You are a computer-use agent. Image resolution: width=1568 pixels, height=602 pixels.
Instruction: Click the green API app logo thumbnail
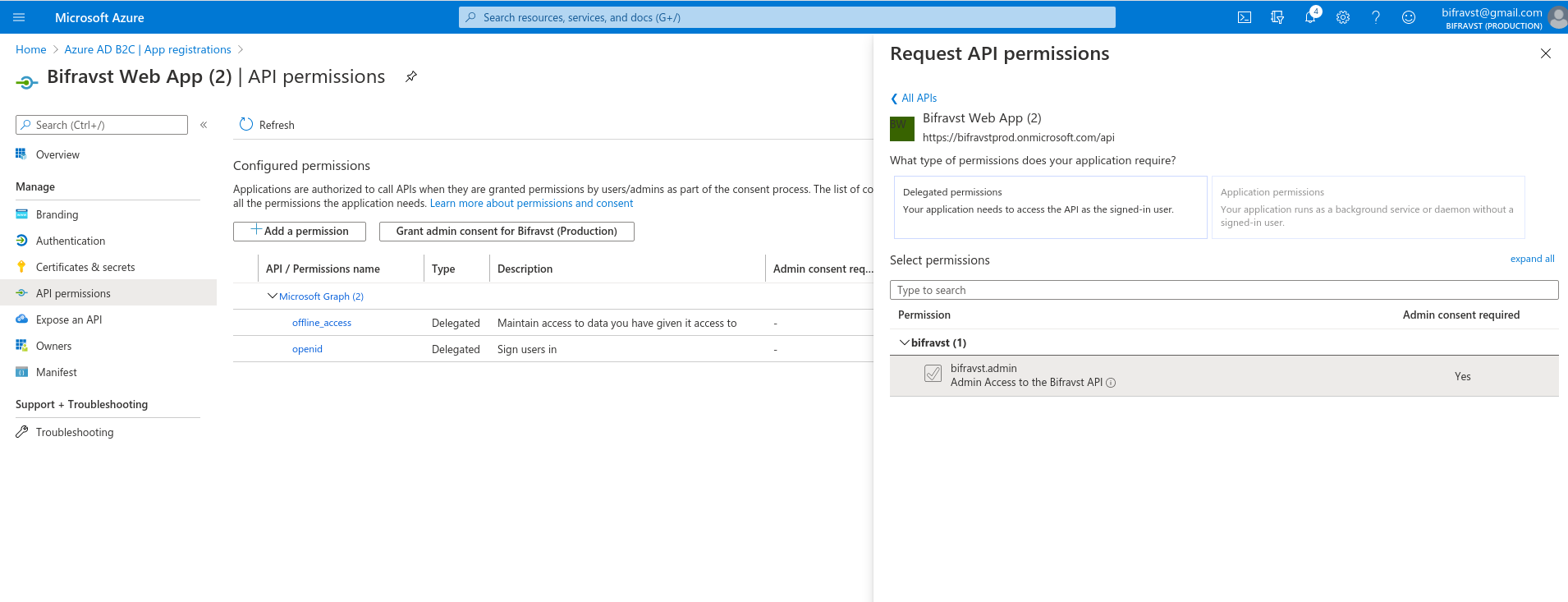coord(902,128)
